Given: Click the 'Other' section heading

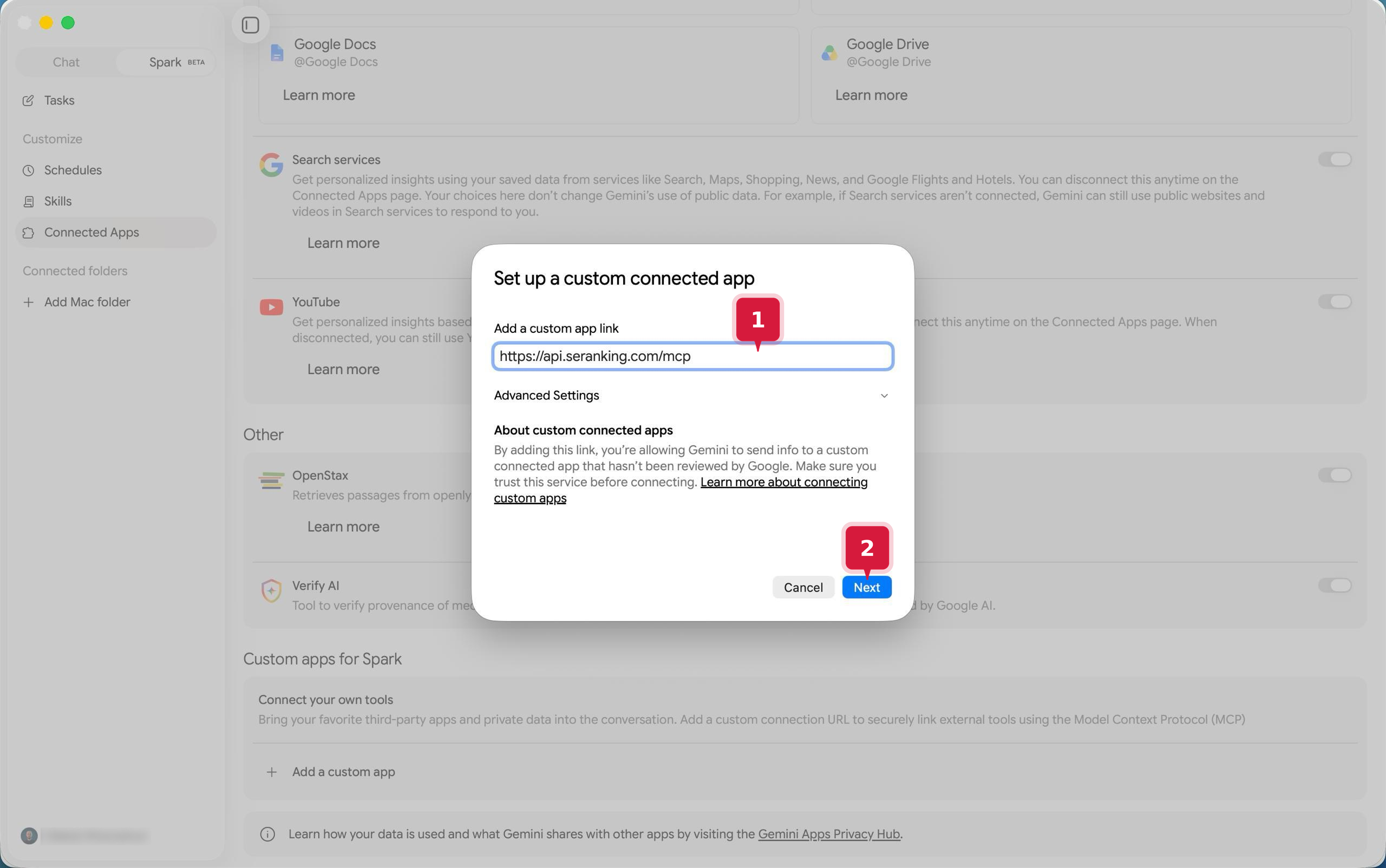Looking at the screenshot, I should (263, 435).
